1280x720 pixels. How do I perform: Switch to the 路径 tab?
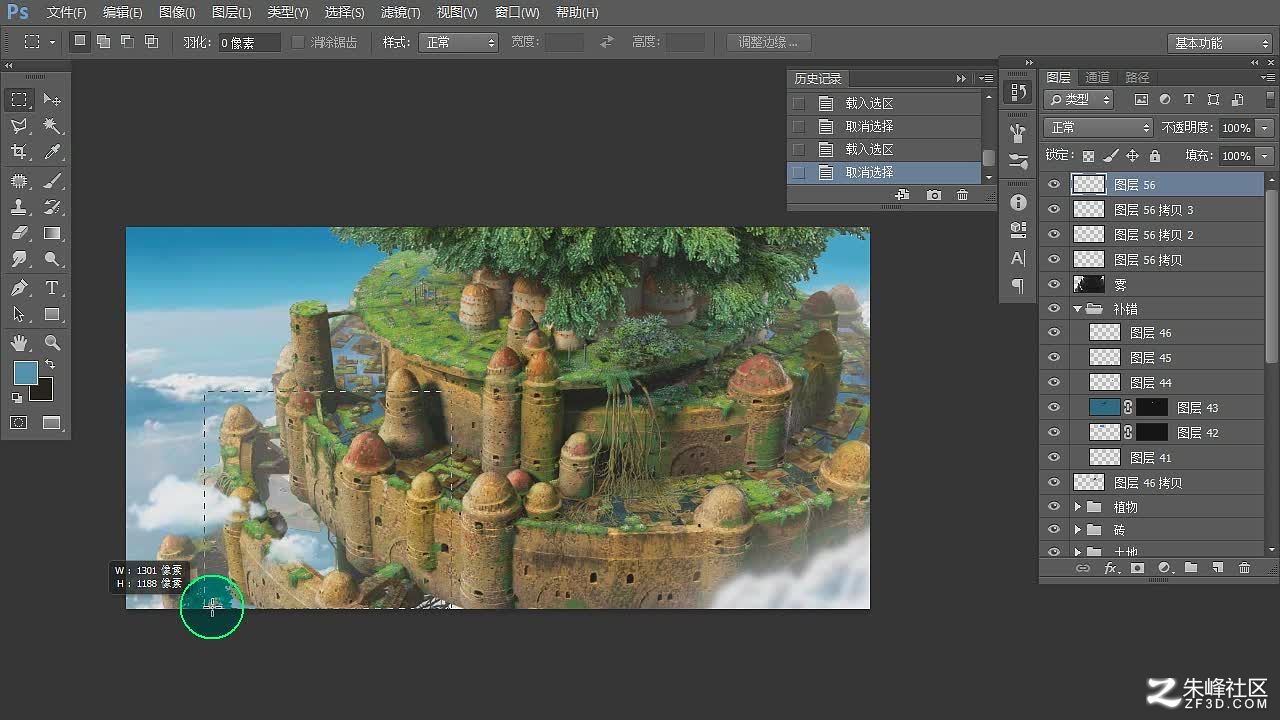click(x=1137, y=77)
